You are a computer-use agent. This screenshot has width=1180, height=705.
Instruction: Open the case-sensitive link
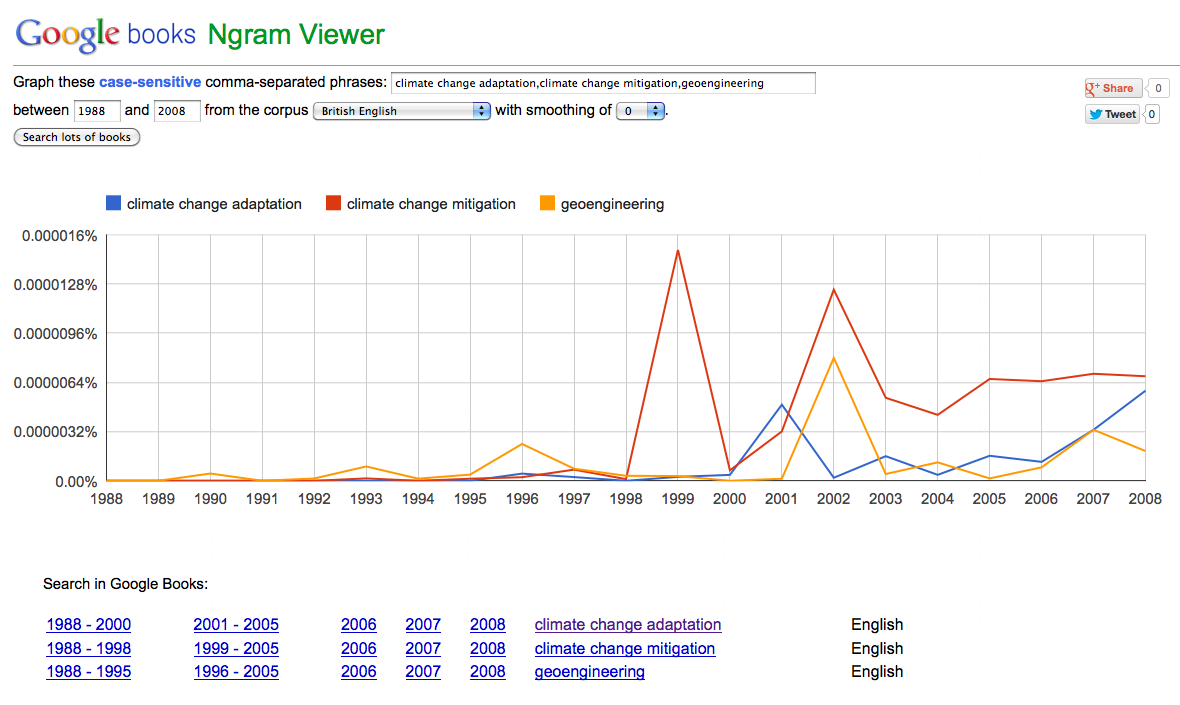click(150, 82)
